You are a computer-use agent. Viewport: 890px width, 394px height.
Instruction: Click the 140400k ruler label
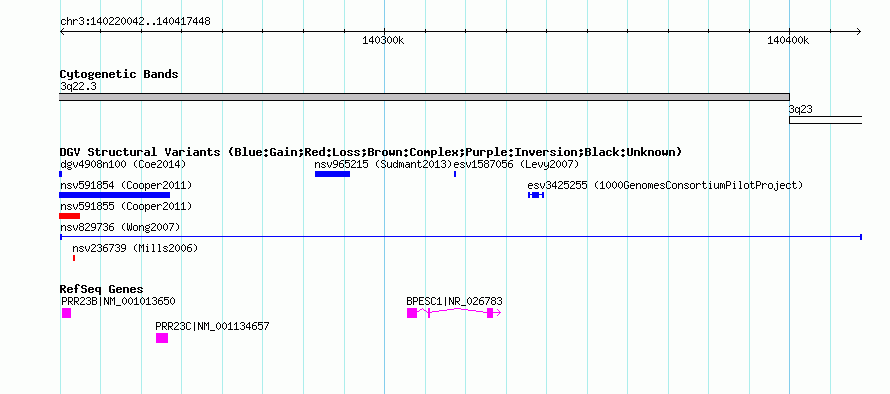pyautogui.click(x=788, y=40)
